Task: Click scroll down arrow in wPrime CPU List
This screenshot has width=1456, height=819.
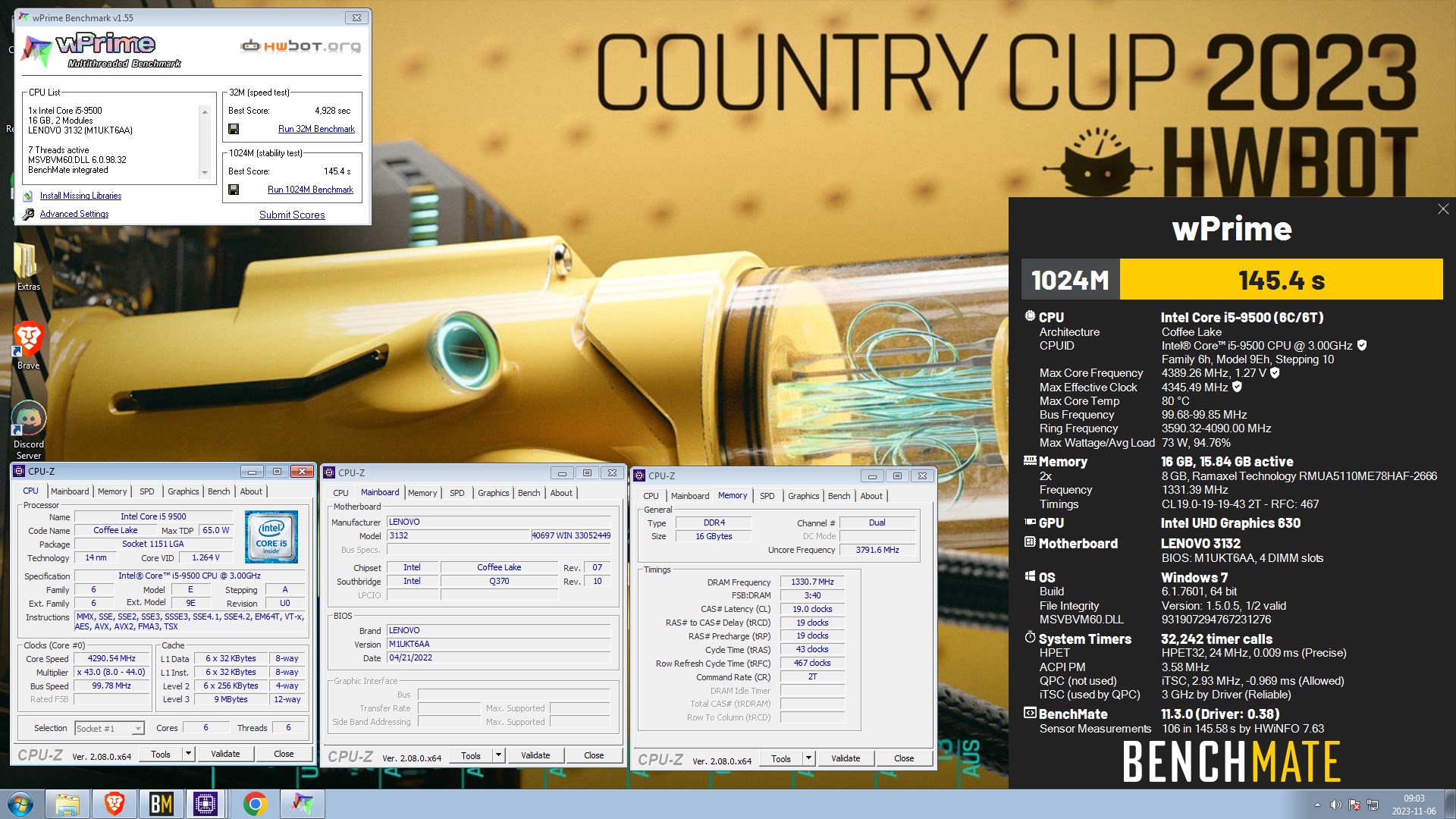Action: coord(204,173)
